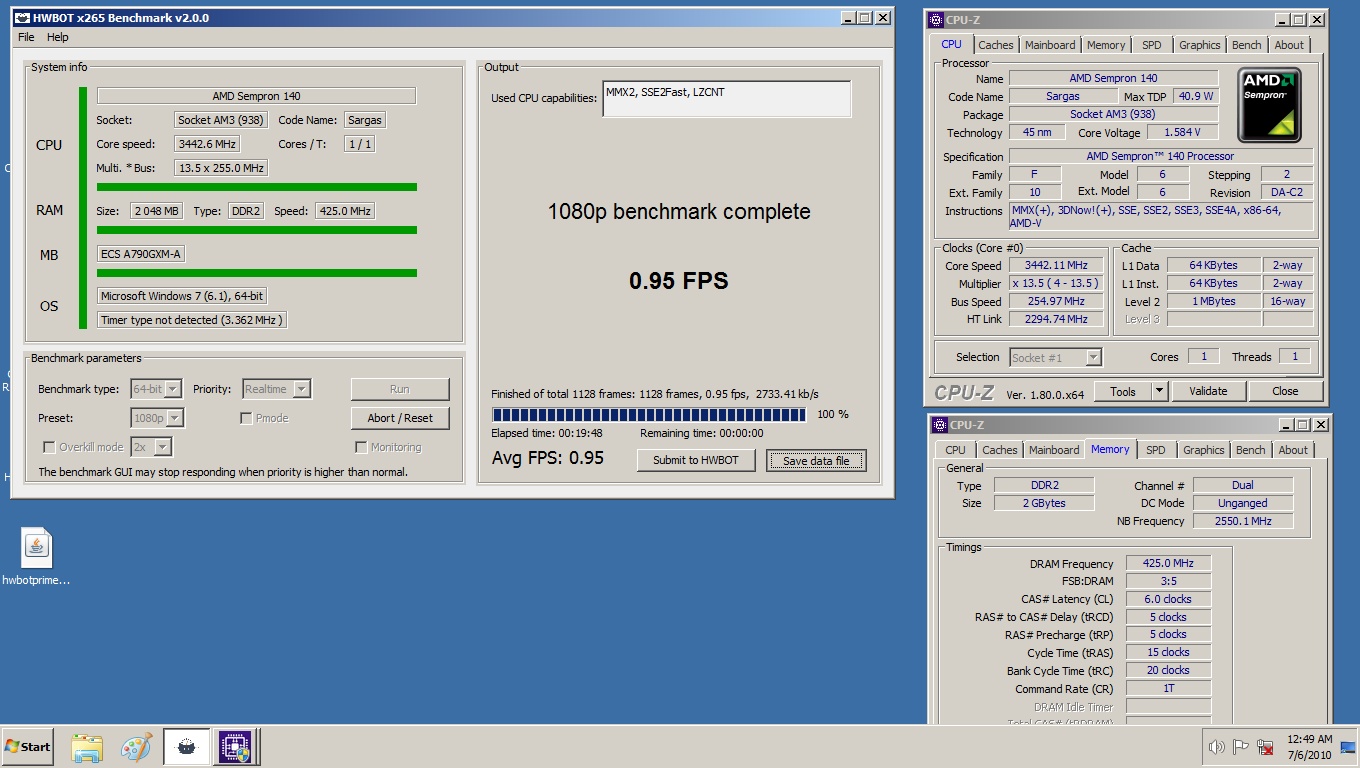The width and height of the screenshot is (1360, 768).
Task: Switch to Caches tab in upper CPU-Z
Action: click(x=995, y=45)
